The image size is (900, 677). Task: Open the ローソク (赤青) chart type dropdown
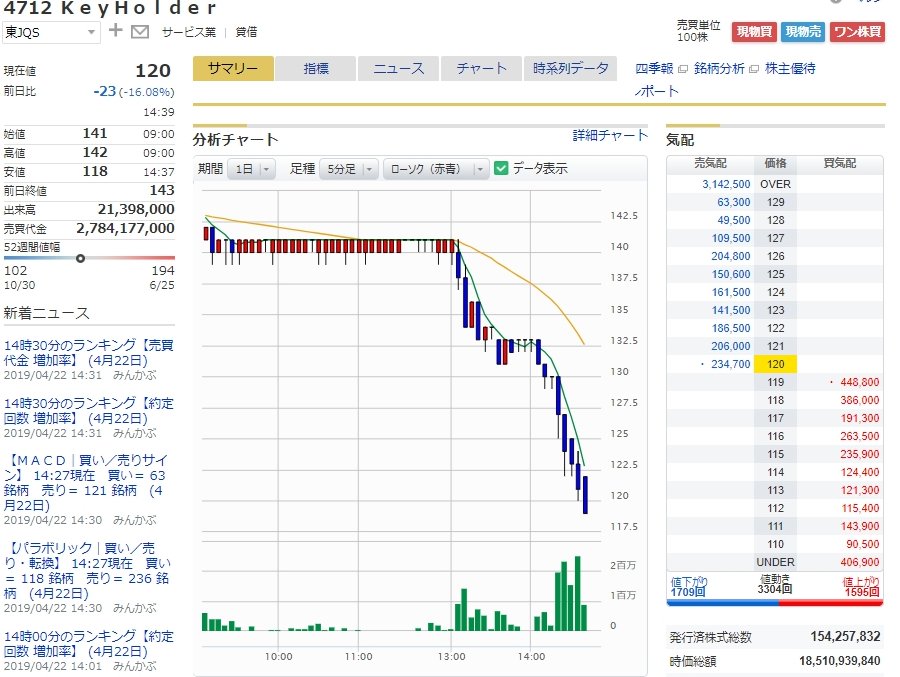pyautogui.click(x=436, y=169)
